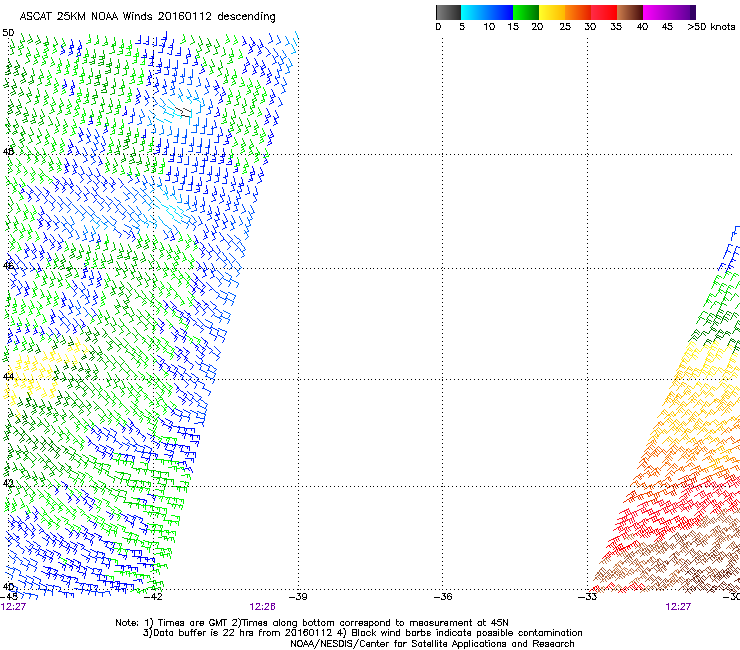Click the purple time label "12:26"
This screenshot has width=740, height=650.
[262, 607]
